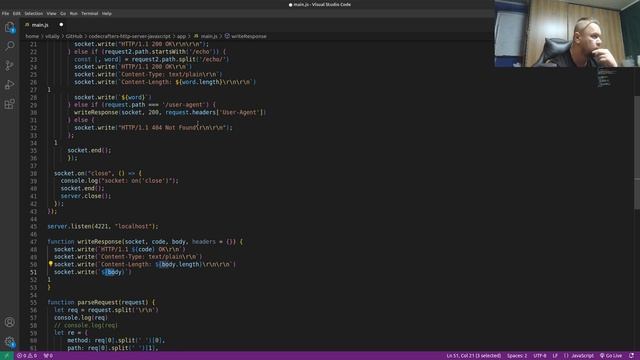Viewport: 640px width, 360px height.
Task: Open the Explorer view in activity bar
Action: point(9,27)
